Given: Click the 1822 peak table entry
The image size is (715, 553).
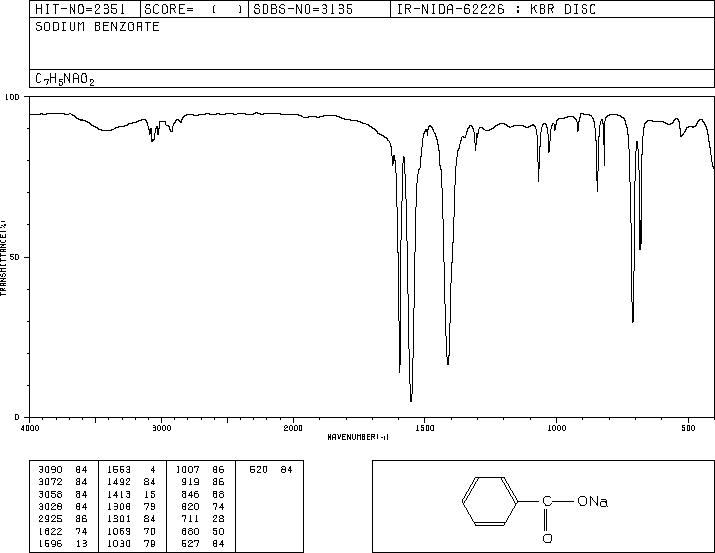Looking at the screenshot, I should (63, 532).
